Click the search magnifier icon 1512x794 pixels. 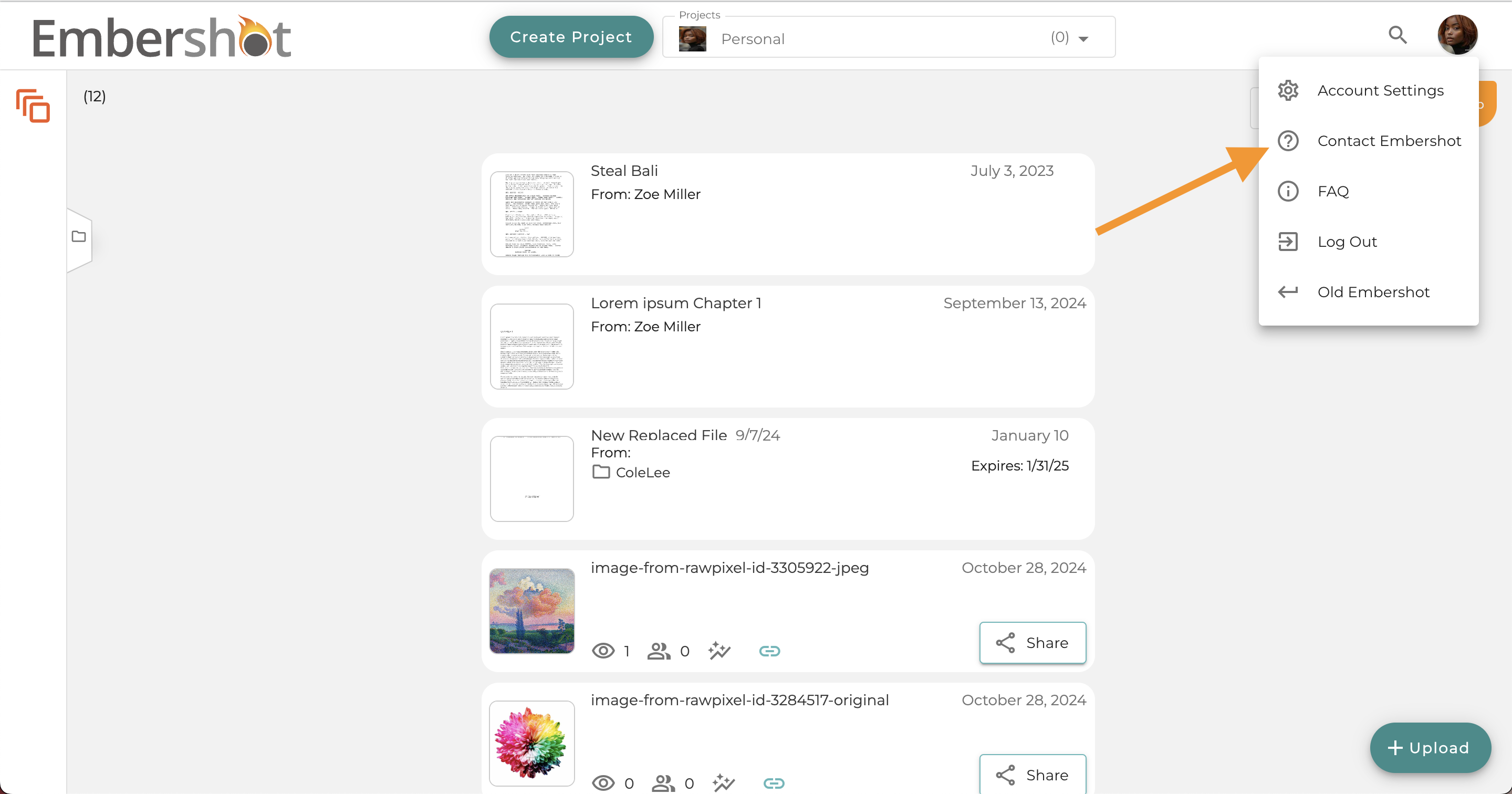[x=1398, y=35]
